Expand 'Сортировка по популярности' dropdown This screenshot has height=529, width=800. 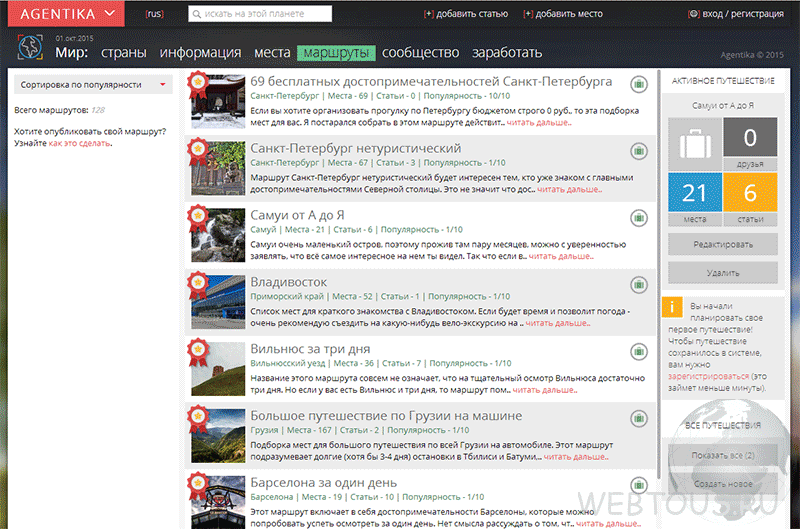[93, 85]
